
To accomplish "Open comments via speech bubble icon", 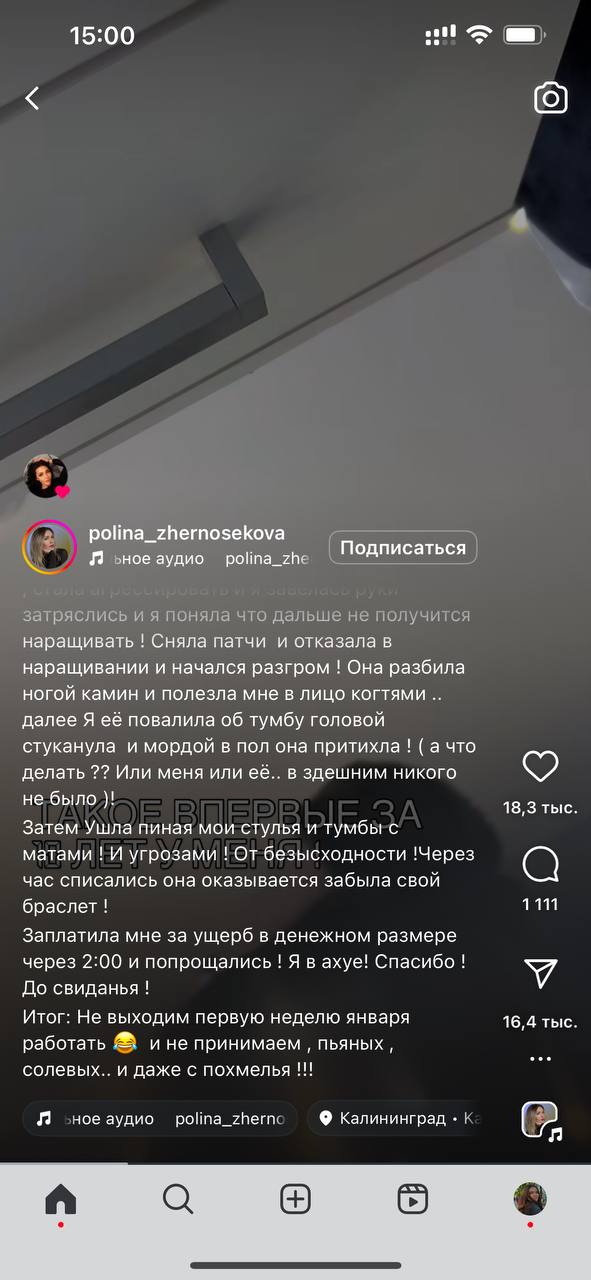I will pyautogui.click(x=540, y=865).
